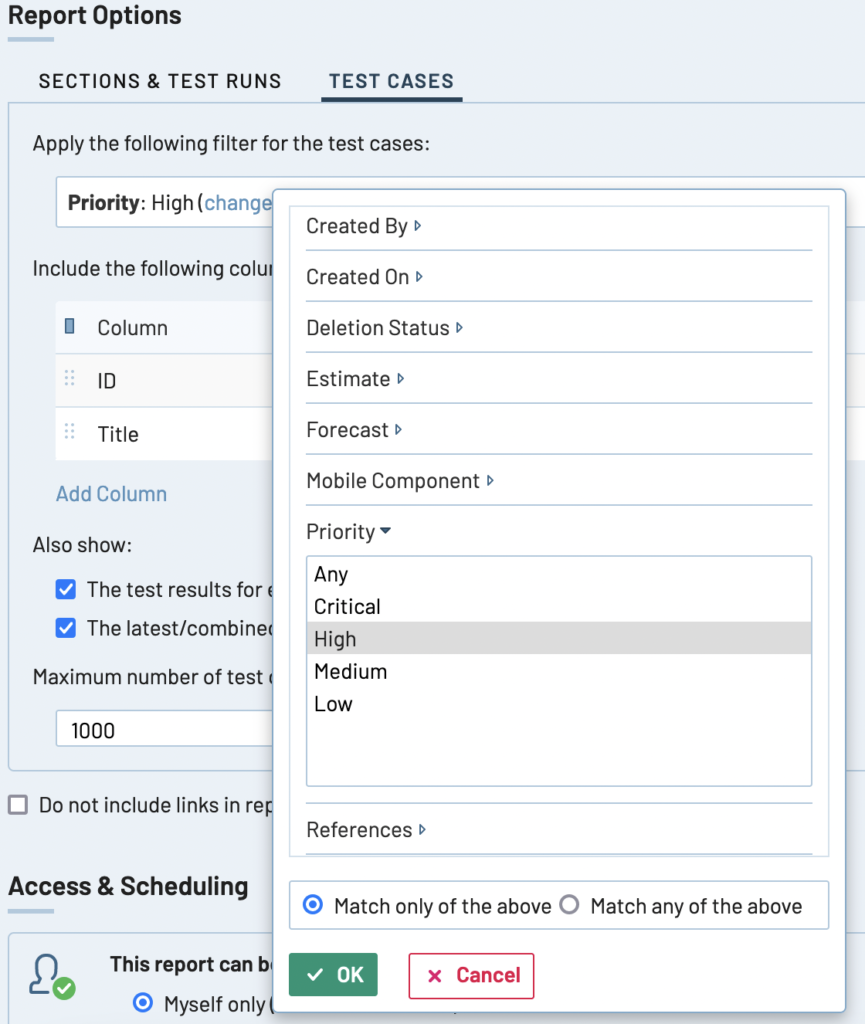Switch to Sections & Test Runs tab
This screenshot has height=1024, width=865.
point(160,82)
